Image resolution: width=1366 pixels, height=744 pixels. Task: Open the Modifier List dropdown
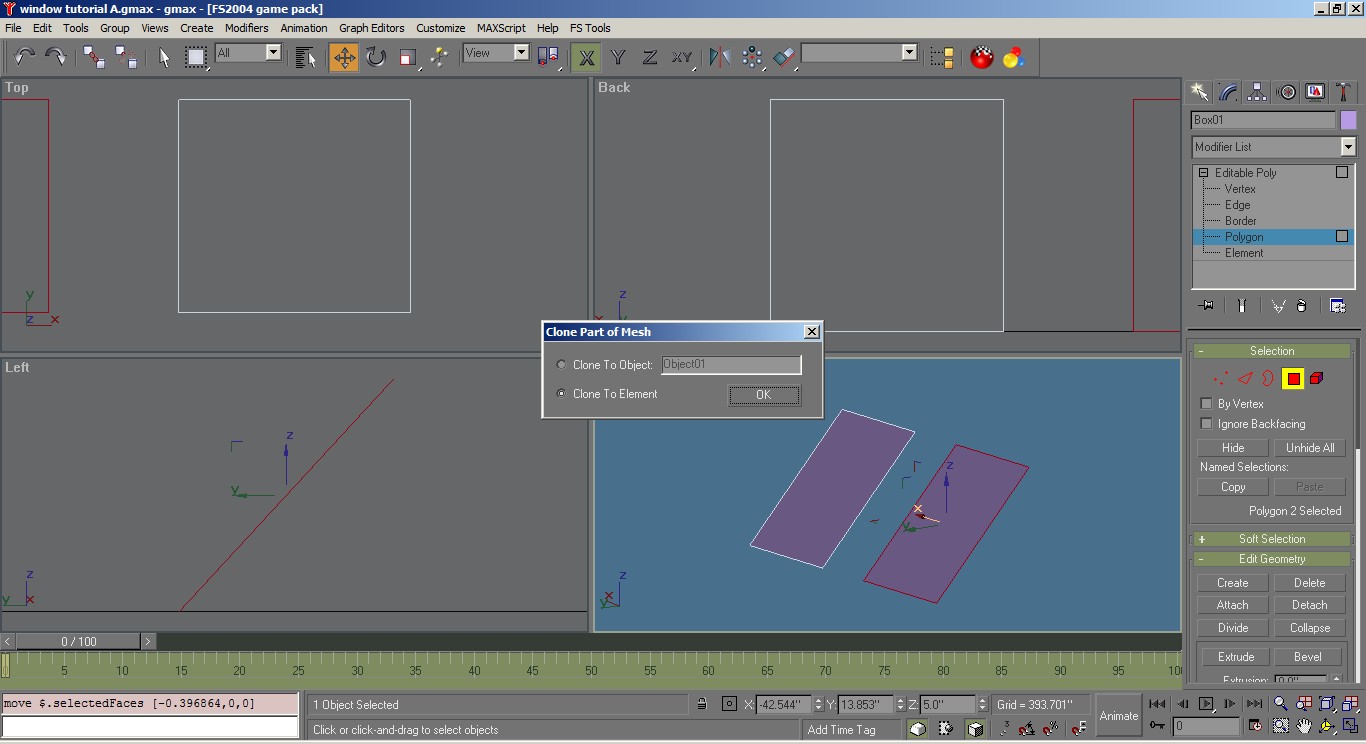click(x=1347, y=147)
